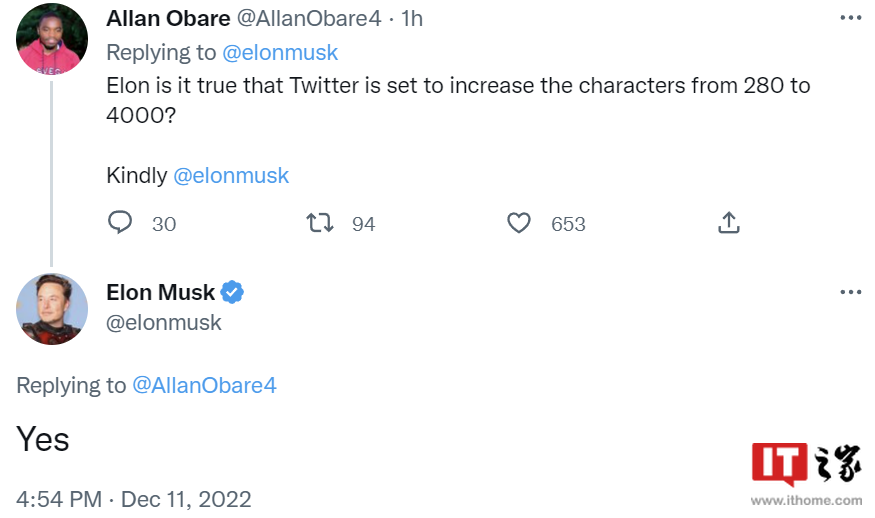Click the @AllanObare4 handle beside name
875x518 pixels.
(309, 19)
